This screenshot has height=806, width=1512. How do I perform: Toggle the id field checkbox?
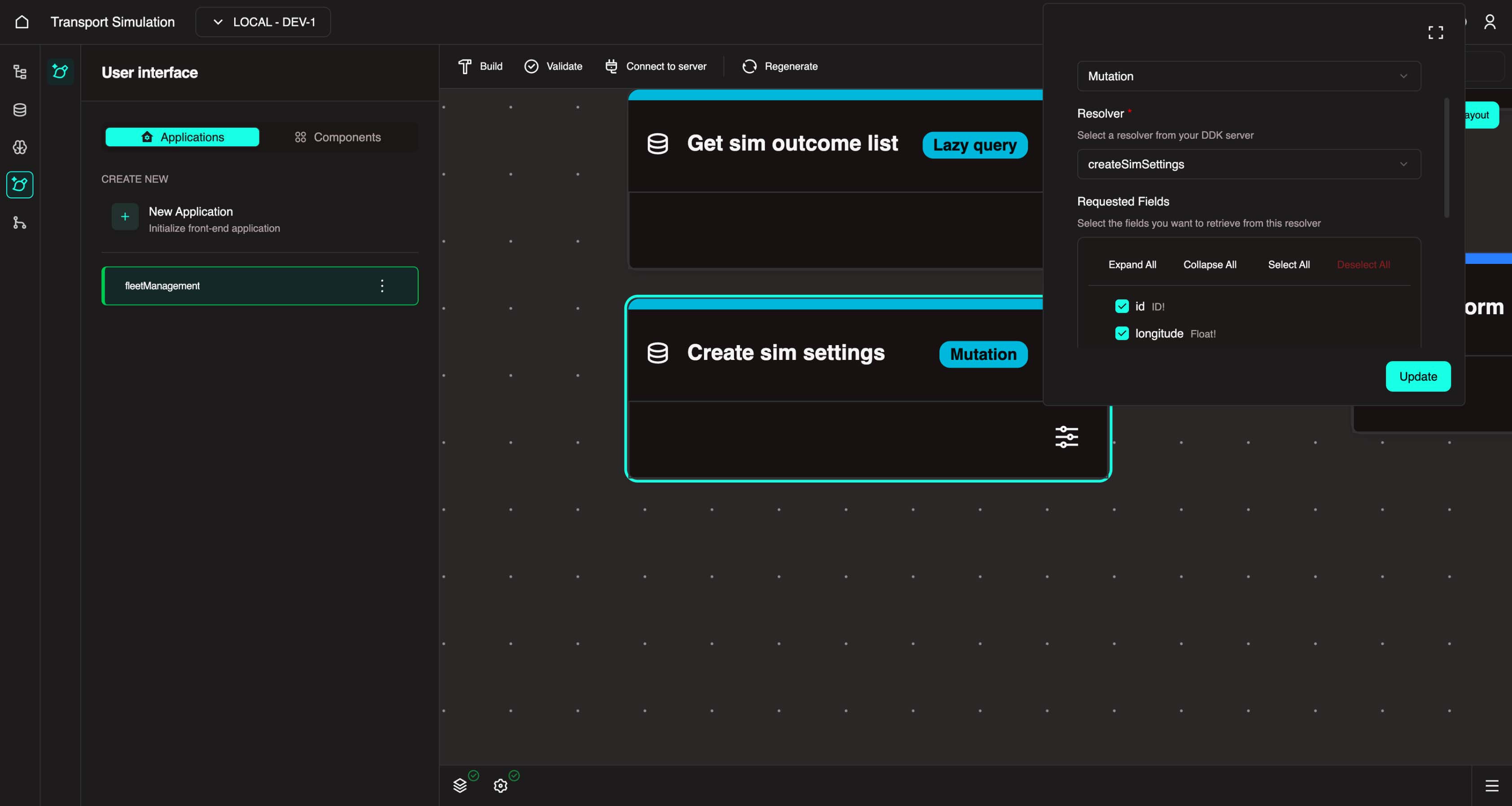(x=1122, y=306)
